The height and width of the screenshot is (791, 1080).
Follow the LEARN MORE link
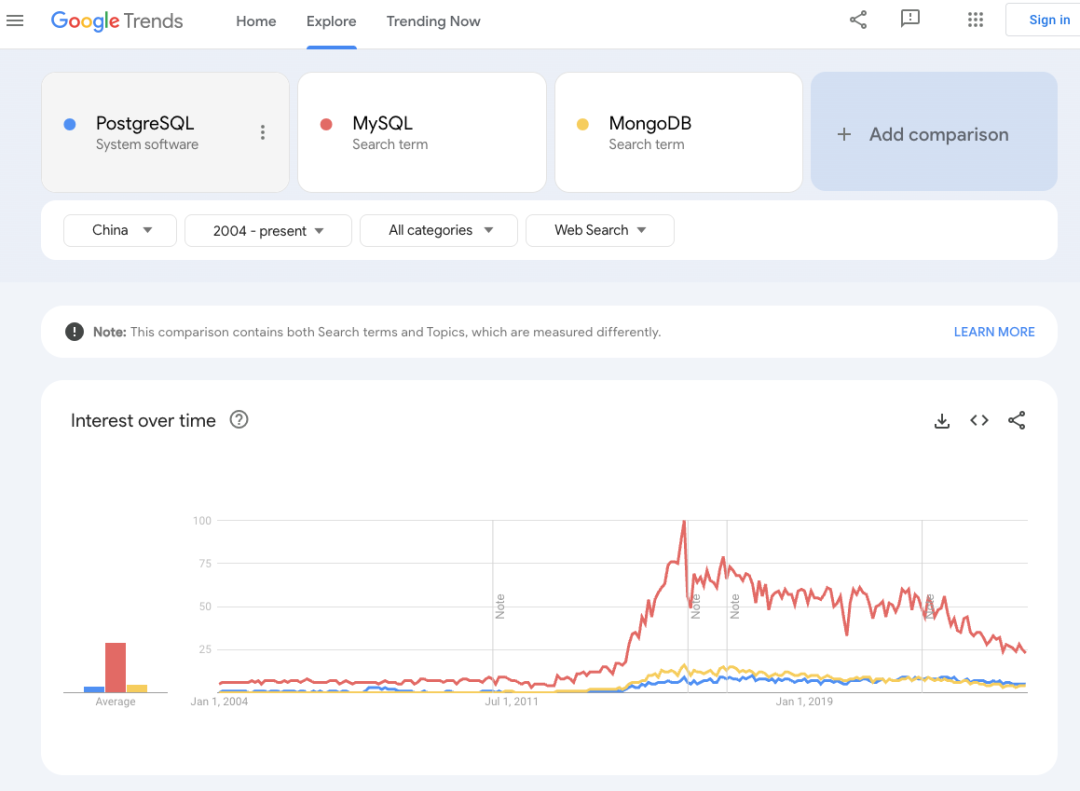point(994,332)
